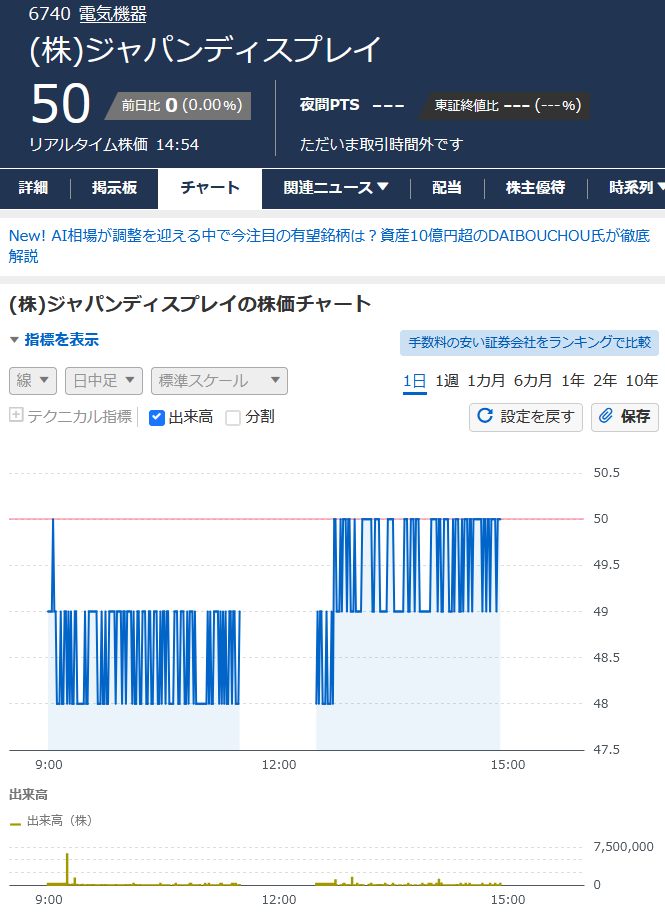
Task: Click the 夜間PTS label
Action: click(330, 105)
